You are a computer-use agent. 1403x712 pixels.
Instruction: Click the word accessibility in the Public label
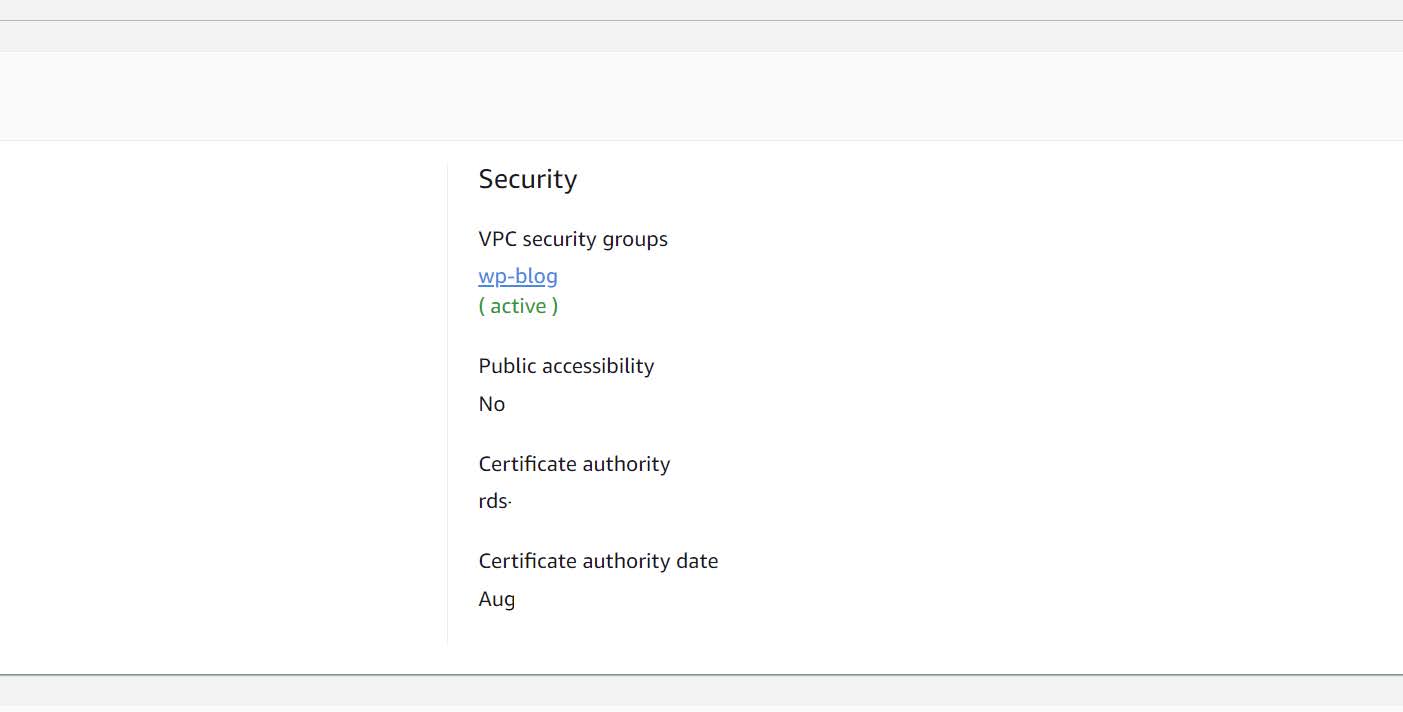(x=596, y=366)
